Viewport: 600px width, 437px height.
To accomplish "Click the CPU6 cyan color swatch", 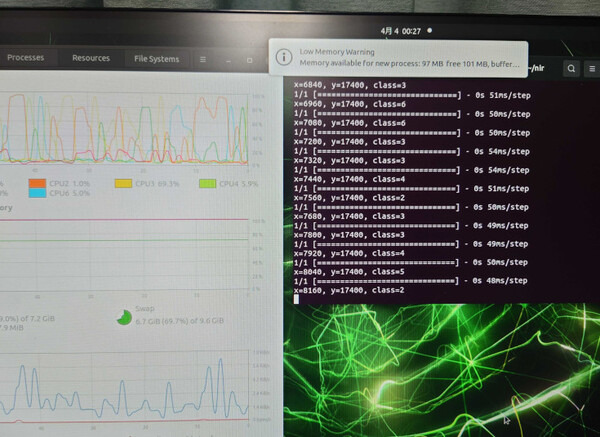I will (37, 194).
